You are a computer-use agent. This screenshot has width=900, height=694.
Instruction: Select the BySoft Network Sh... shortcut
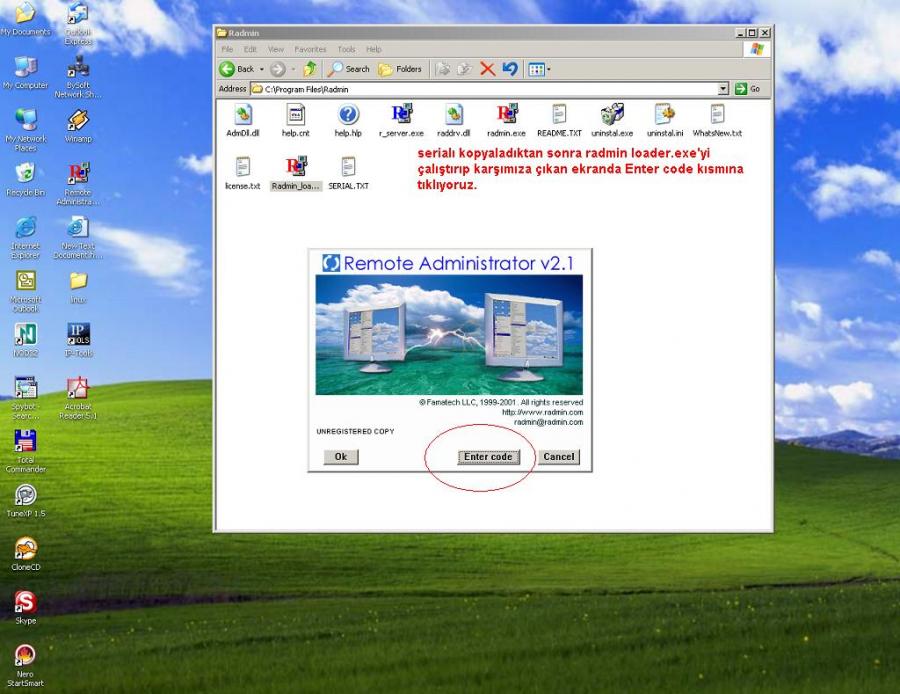[78, 76]
